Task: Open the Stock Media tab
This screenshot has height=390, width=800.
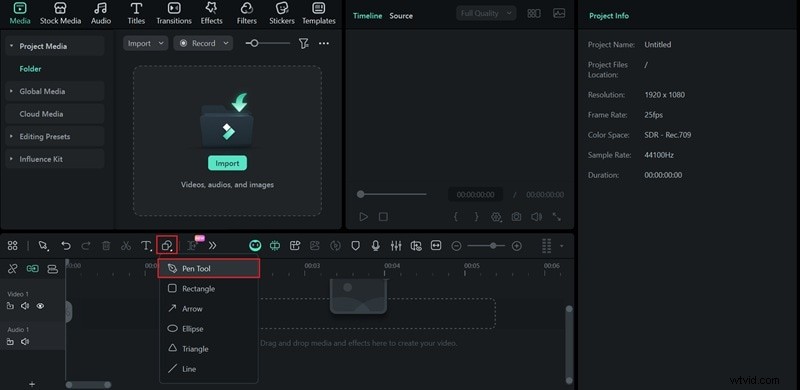Action: pyautogui.click(x=60, y=14)
